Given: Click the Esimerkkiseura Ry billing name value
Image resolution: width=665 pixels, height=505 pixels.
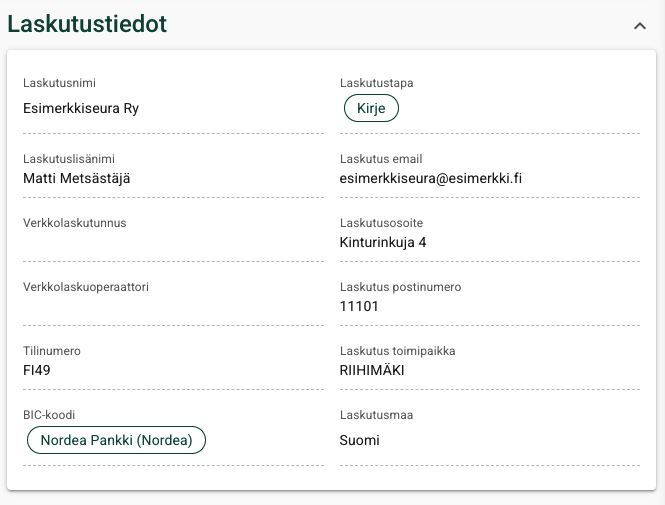Looking at the screenshot, I should pos(81,109).
